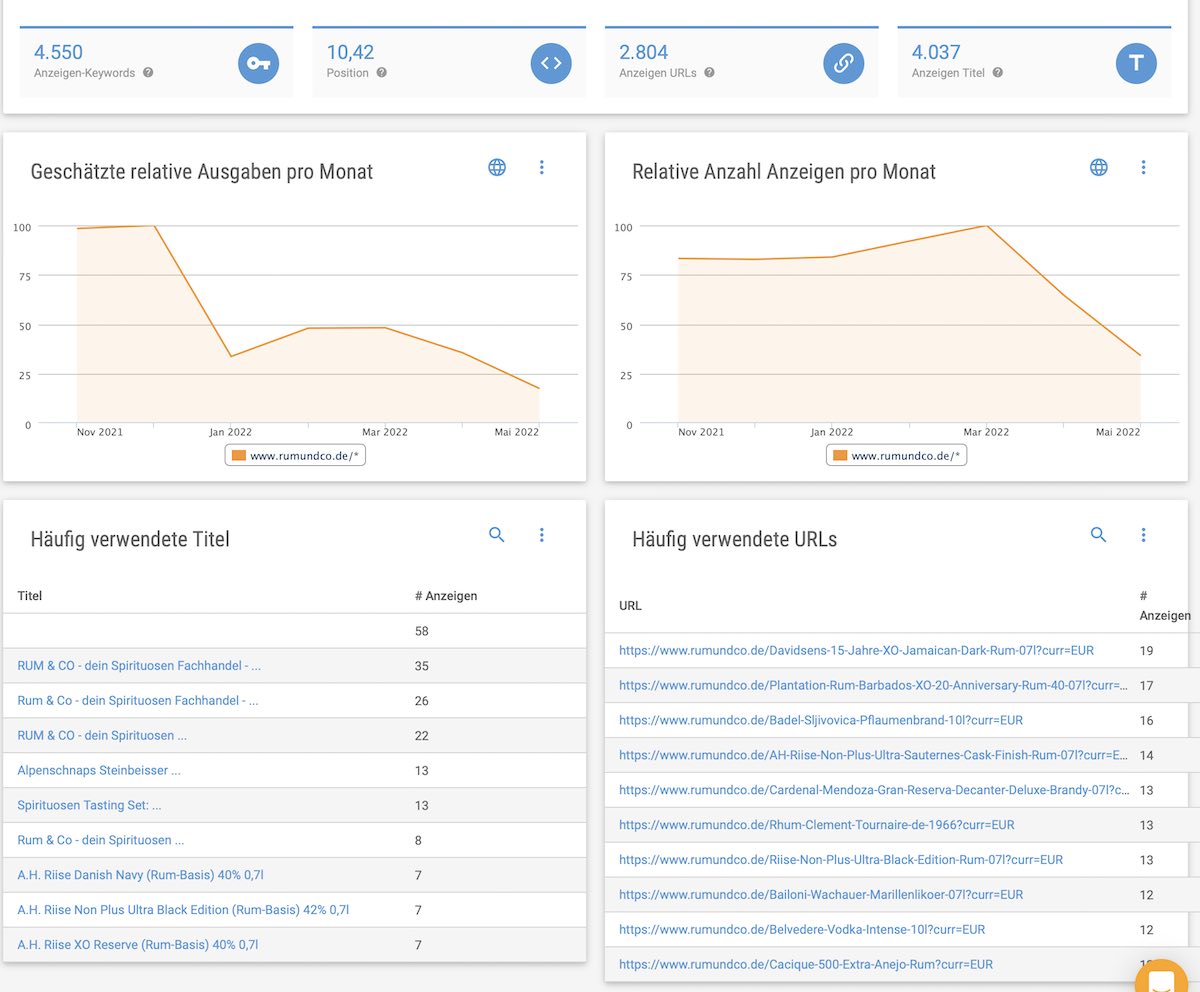Viewport: 1200px width, 992px height.
Task: Toggle www.rumundco.de legend in Ausgaben chart
Action: [295, 456]
